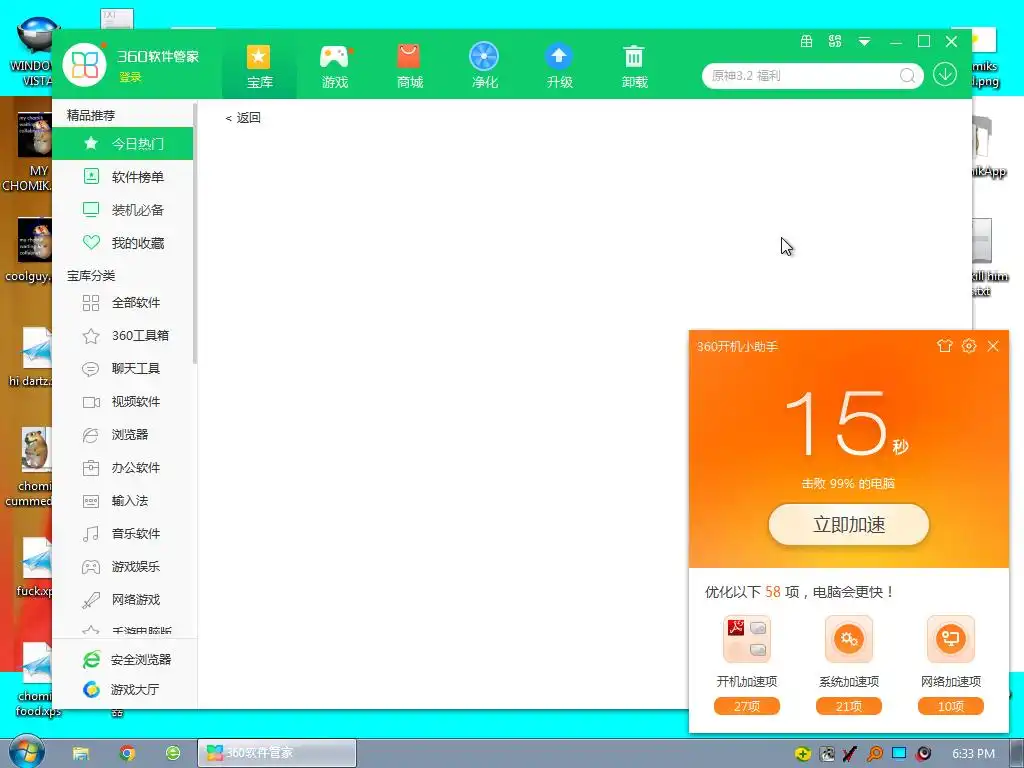Click the yellow-green 360 tray icon
Viewport: 1024px width, 768px height.
803,754
